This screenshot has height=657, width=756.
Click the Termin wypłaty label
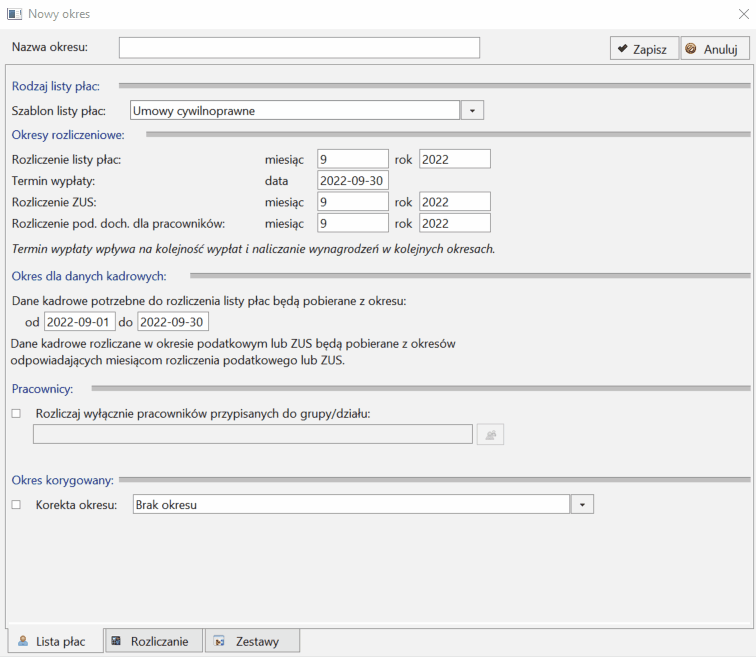(54, 181)
